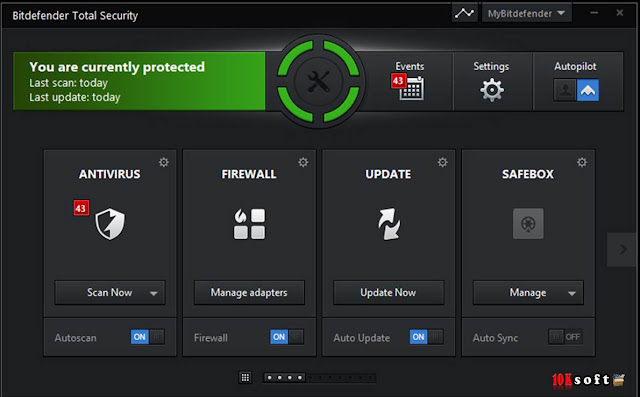Show next modules with right arrow
Viewport: 640px width, 397px height.
[622, 249]
